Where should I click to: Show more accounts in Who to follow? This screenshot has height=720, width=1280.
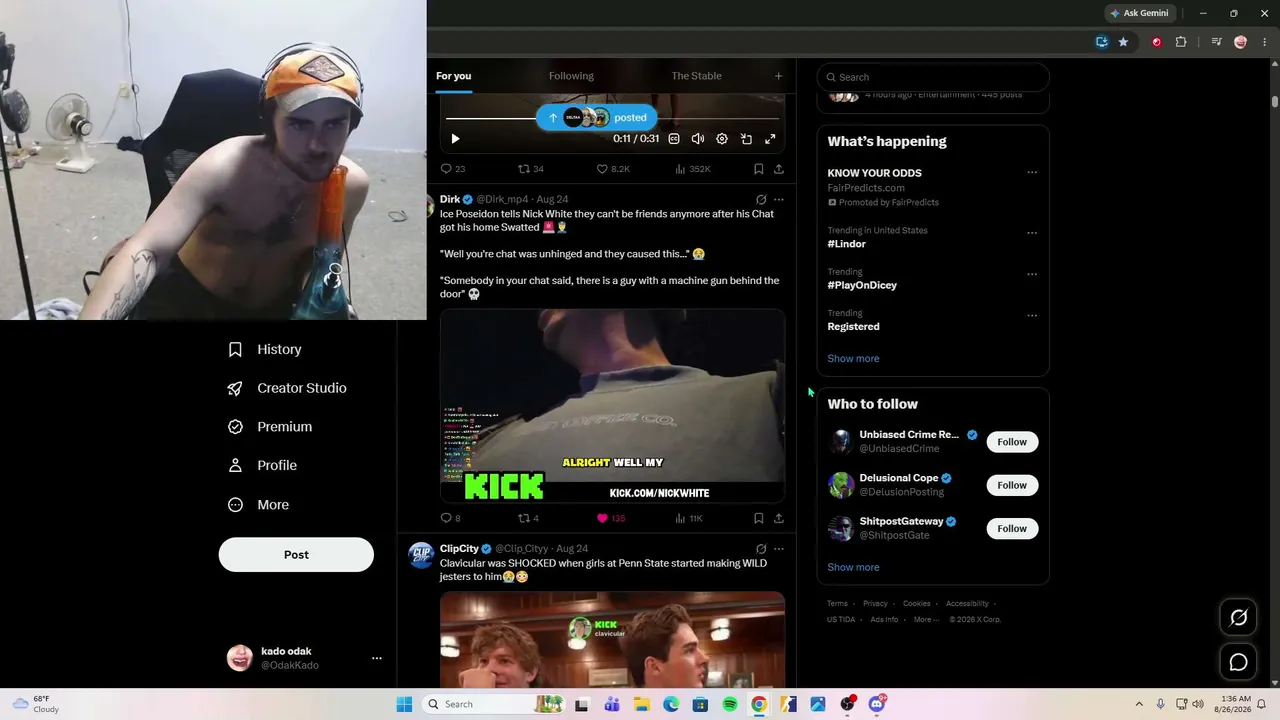click(x=853, y=568)
